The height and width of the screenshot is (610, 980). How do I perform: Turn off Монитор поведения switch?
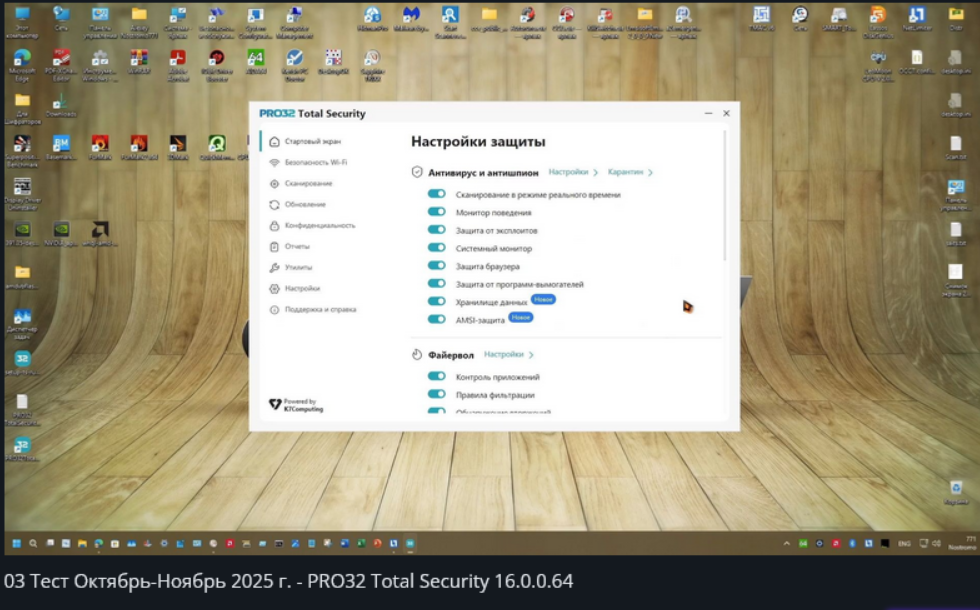[436, 212]
